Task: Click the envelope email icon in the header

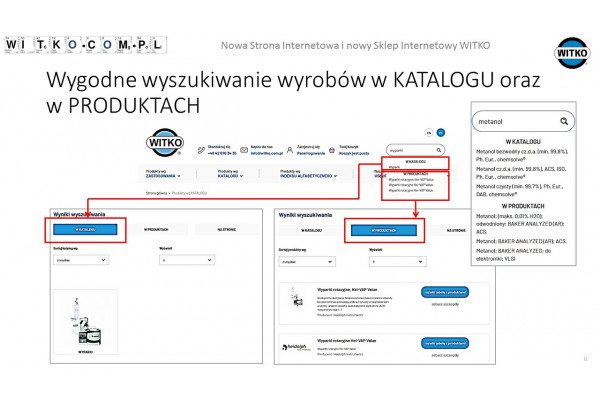Action: point(244,150)
